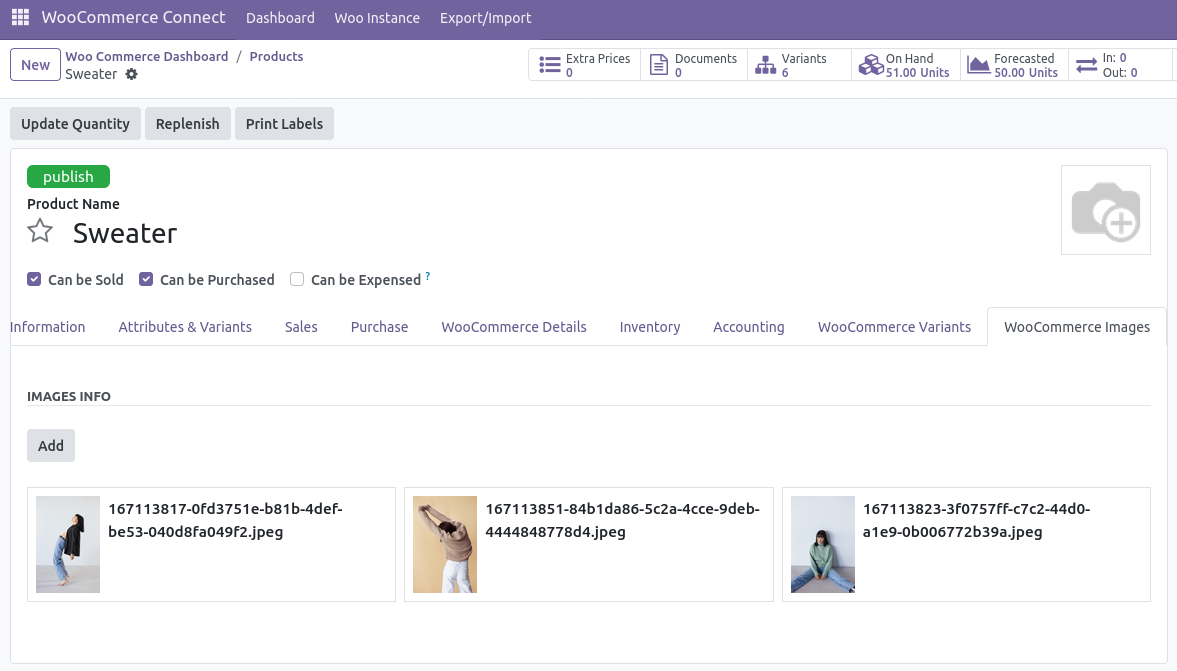1177x671 pixels.
Task: Uncheck the Can be Sold checkbox
Action: point(34,280)
